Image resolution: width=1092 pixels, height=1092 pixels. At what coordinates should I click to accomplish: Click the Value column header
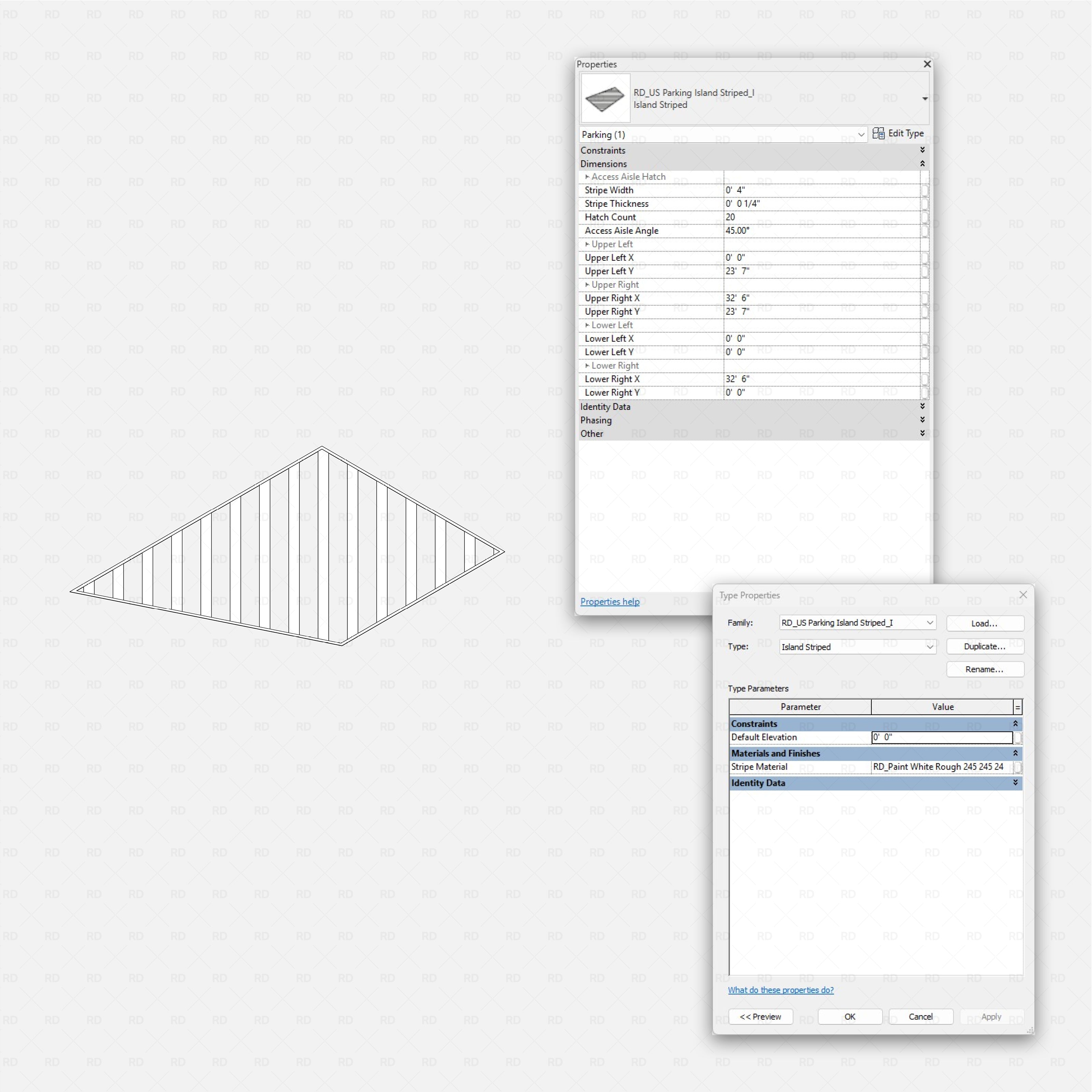click(942, 707)
